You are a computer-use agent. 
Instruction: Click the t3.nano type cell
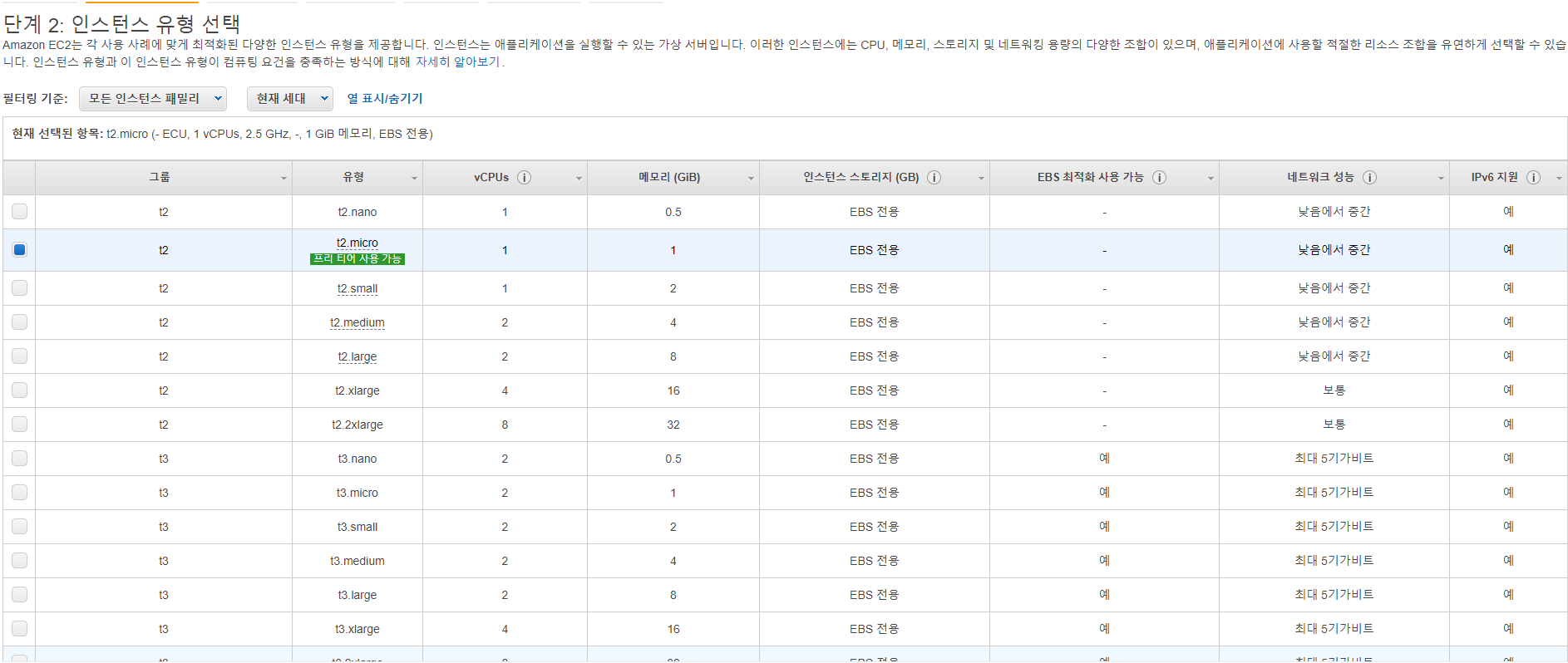357,459
